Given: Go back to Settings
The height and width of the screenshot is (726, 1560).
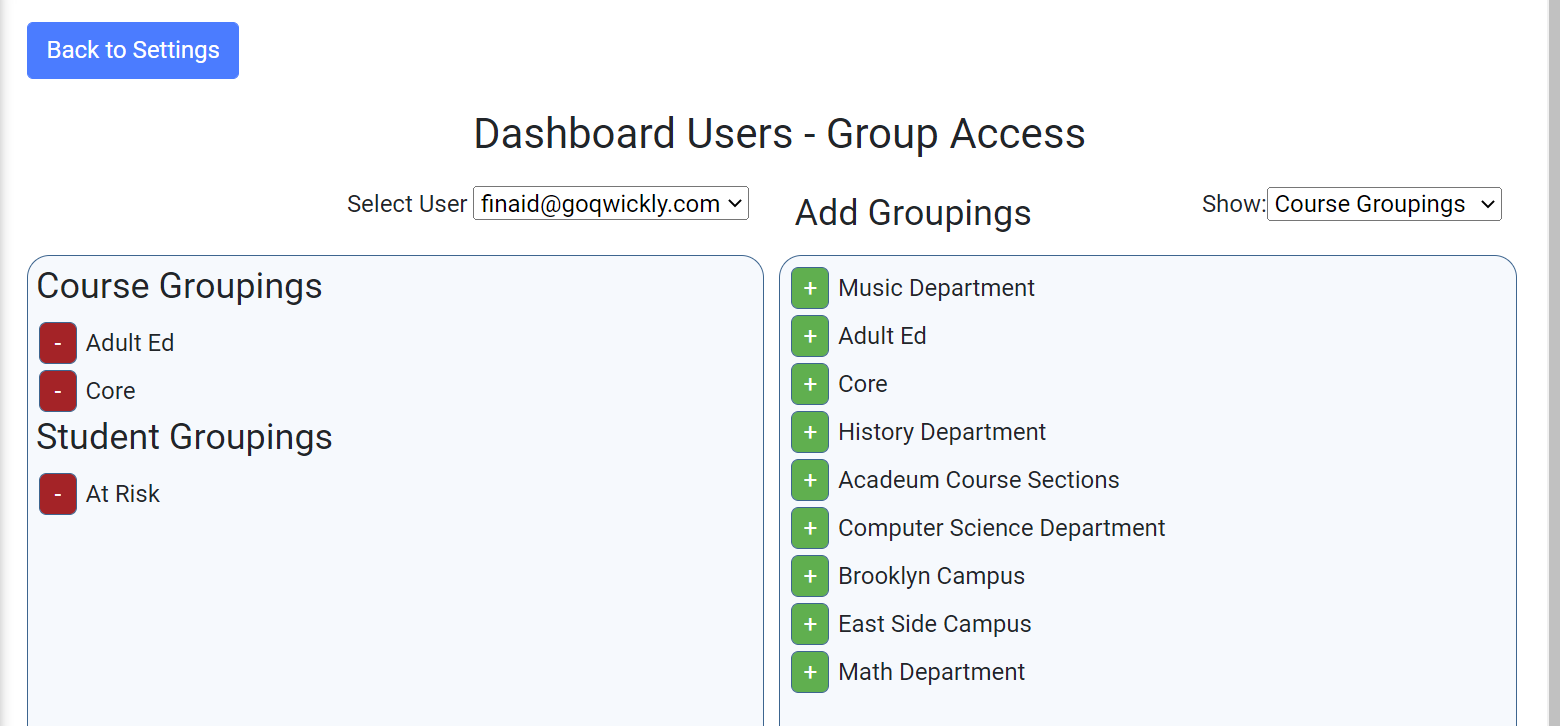Looking at the screenshot, I should [x=133, y=50].
